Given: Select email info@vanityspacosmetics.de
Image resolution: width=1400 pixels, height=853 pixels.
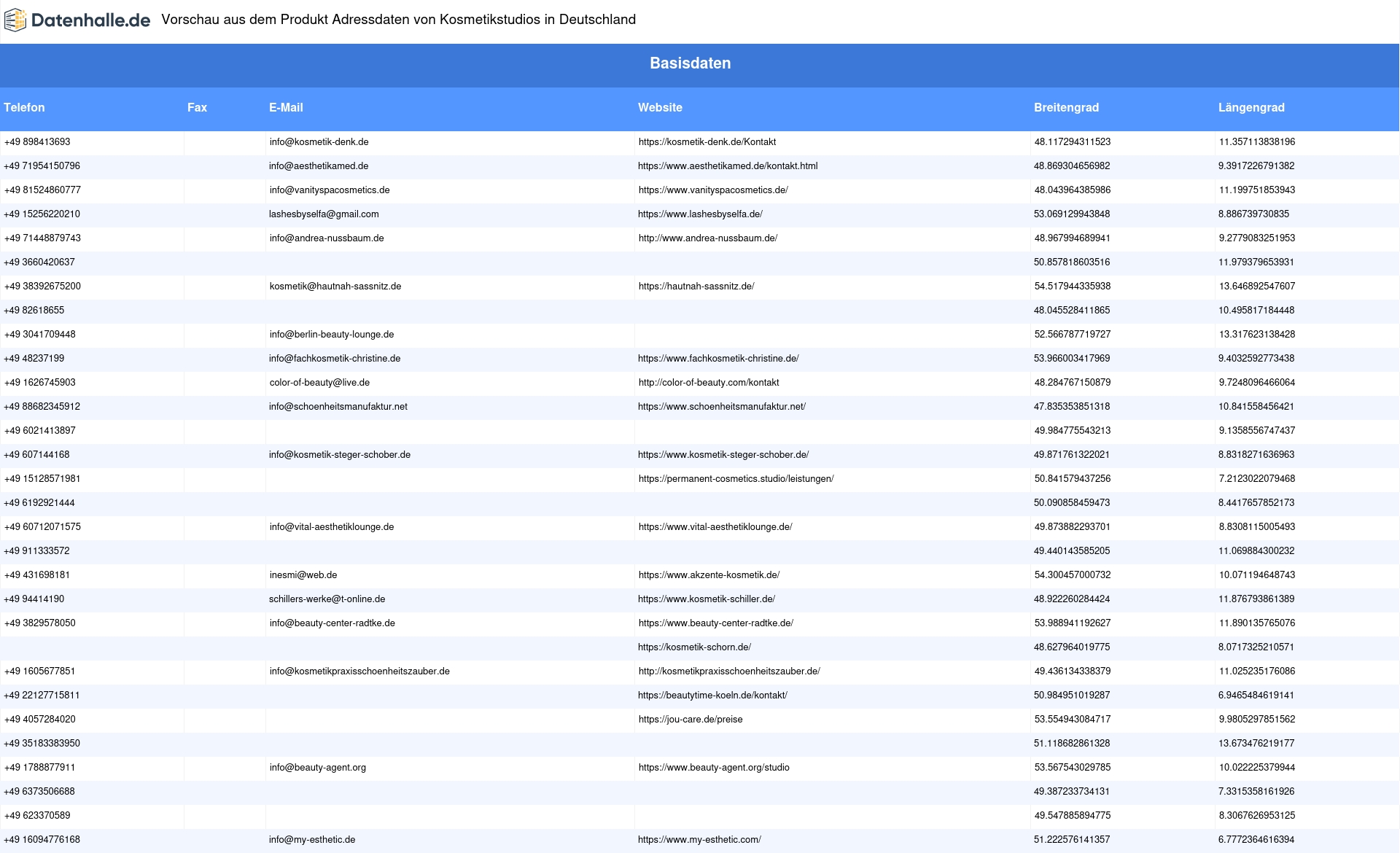Looking at the screenshot, I should tap(330, 190).
